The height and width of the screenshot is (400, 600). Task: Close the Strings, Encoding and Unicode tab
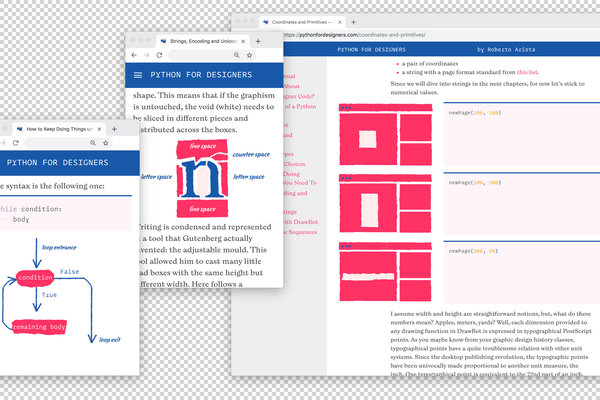click(x=243, y=41)
